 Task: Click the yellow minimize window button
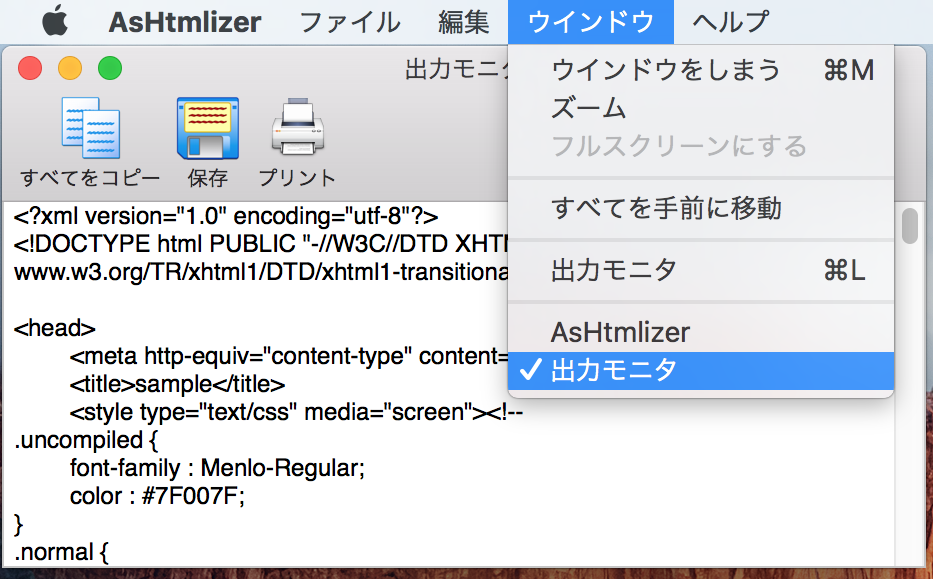pyautogui.click(x=70, y=69)
